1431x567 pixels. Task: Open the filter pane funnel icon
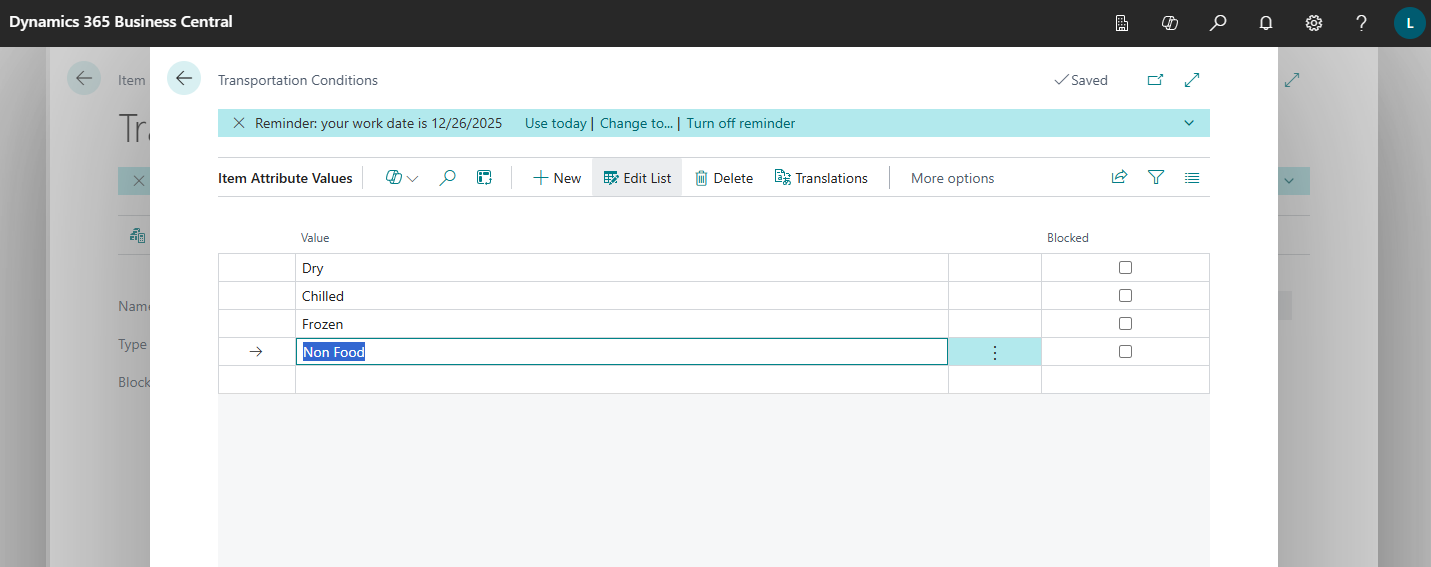click(x=1156, y=178)
